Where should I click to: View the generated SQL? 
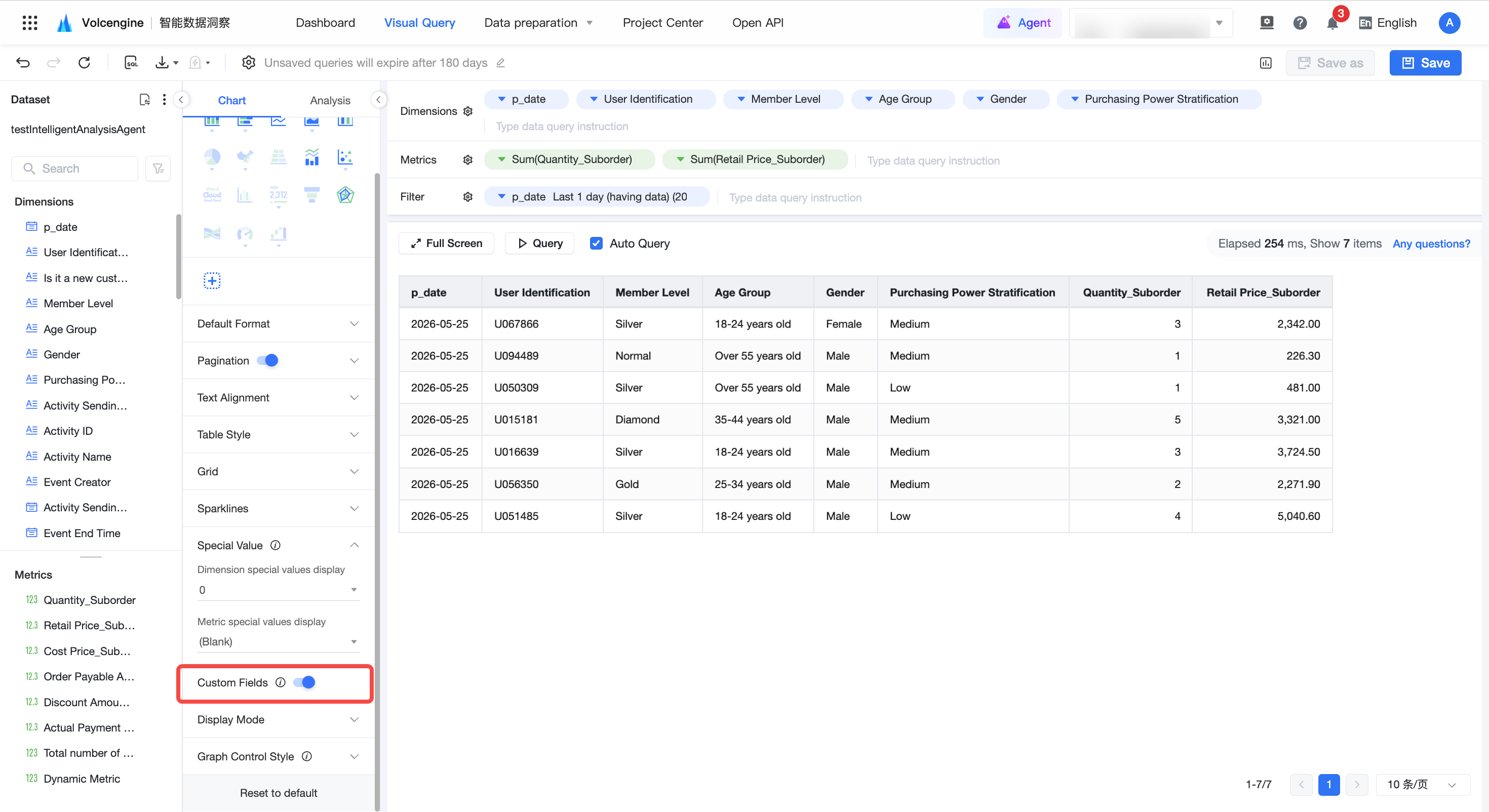131,62
